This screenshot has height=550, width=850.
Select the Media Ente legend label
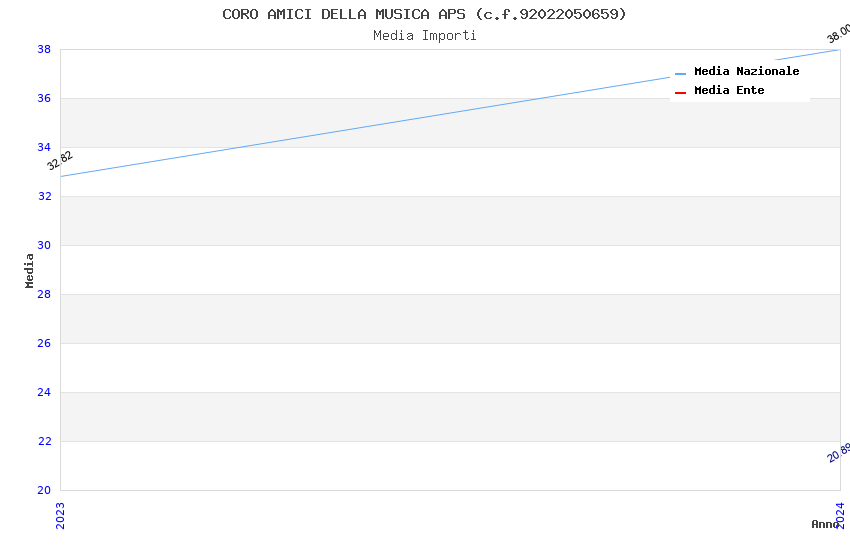tap(729, 91)
